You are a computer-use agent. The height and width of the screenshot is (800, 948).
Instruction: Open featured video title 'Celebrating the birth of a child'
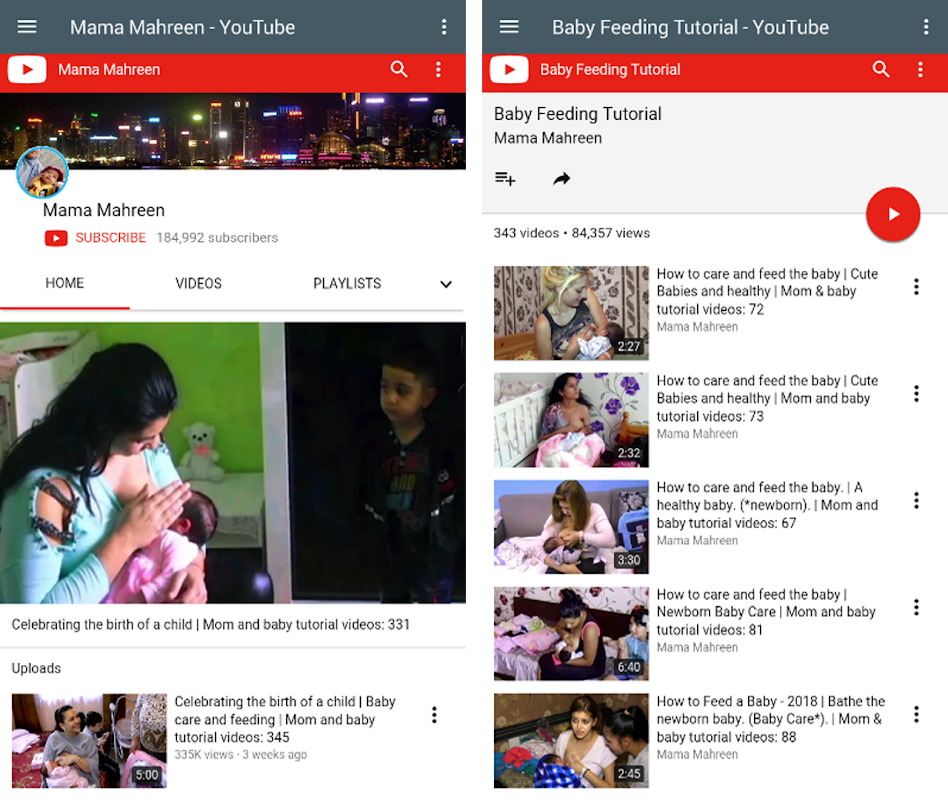pos(210,624)
